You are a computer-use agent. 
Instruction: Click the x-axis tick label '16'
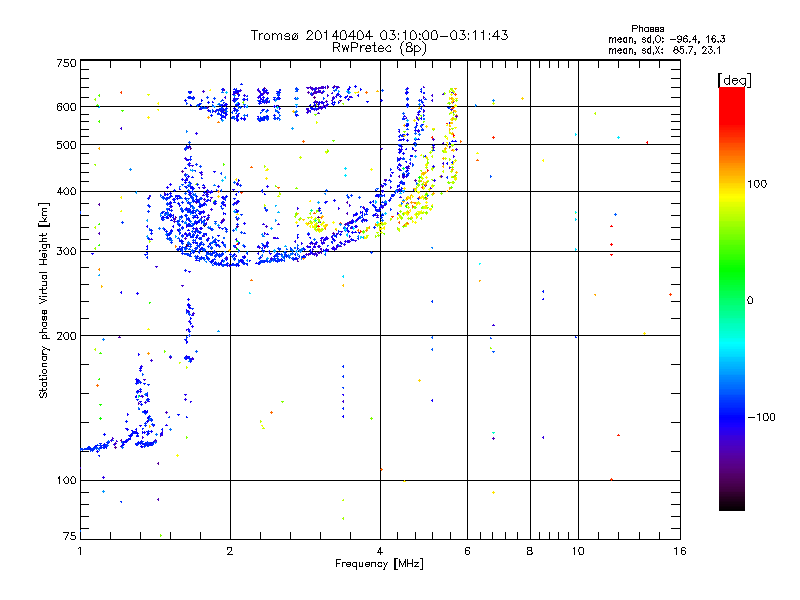click(680, 551)
